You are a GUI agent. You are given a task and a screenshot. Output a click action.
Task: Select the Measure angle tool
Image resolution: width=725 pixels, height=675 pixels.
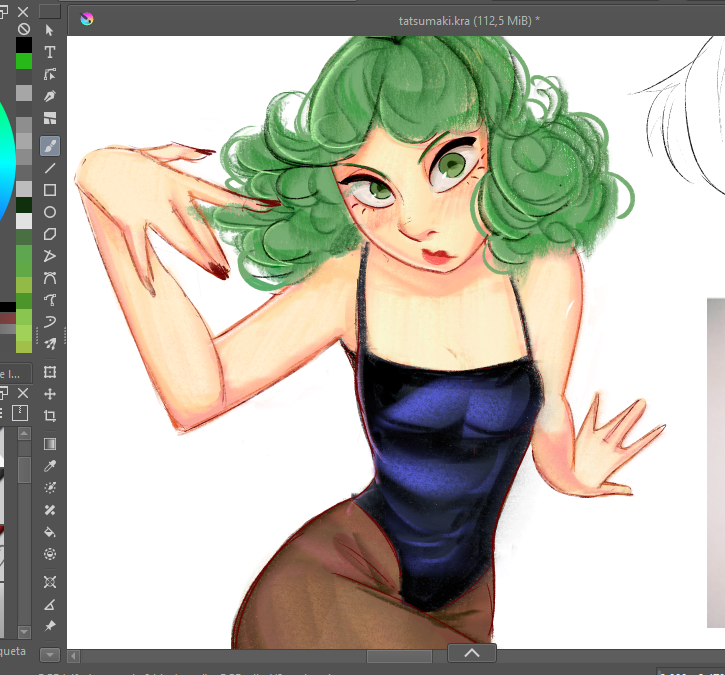(49, 604)
